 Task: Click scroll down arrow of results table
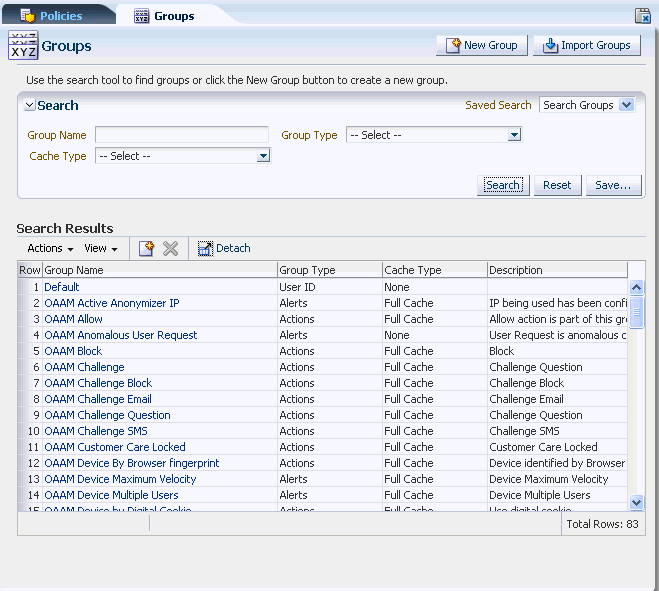click(x=636, y=502)
